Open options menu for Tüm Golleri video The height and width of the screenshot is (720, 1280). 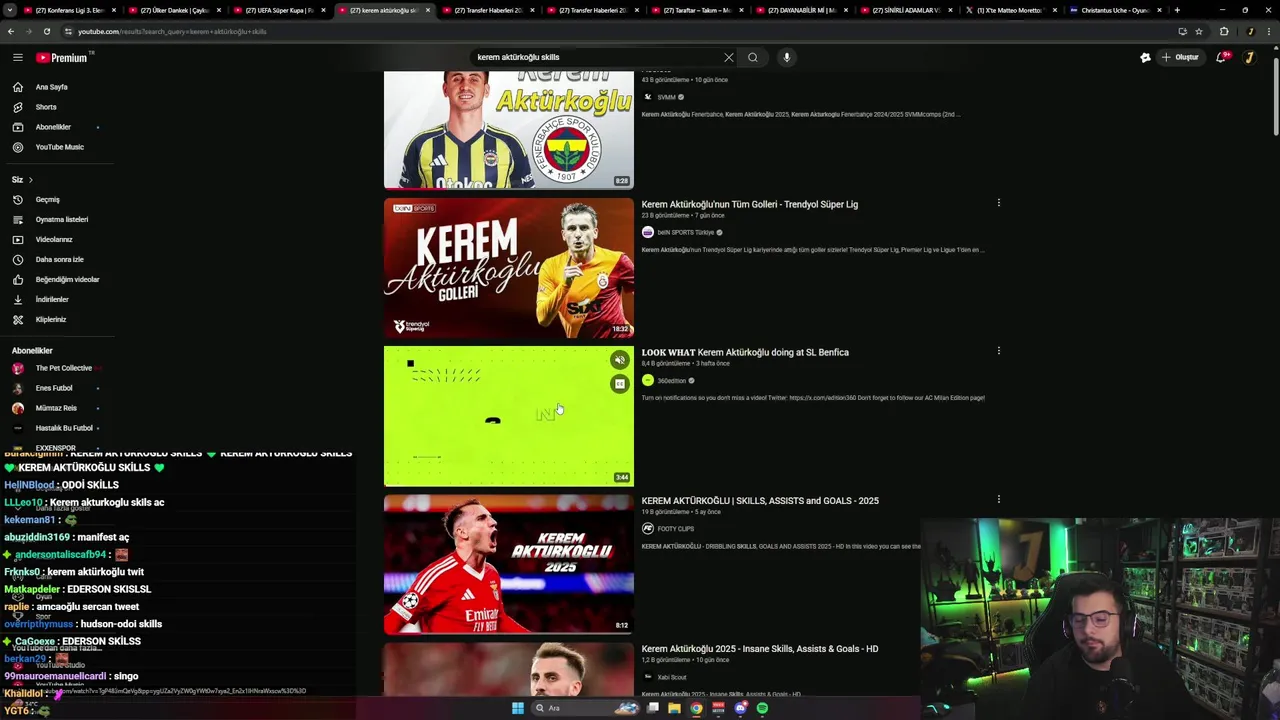(998, 203)
